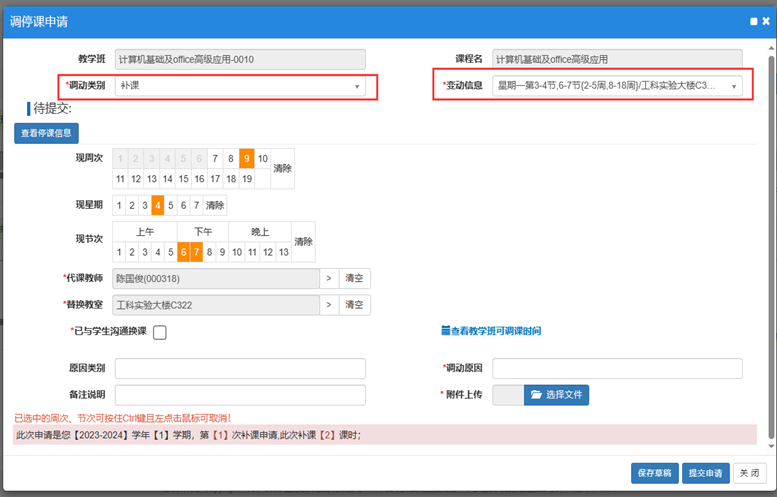Click the 原因类别 selection field
This screenshot has width=777, height=497.
240,369
